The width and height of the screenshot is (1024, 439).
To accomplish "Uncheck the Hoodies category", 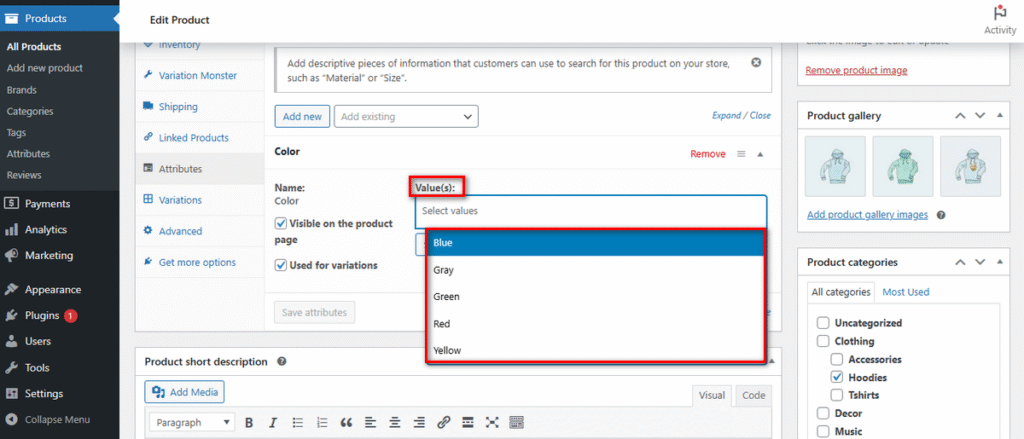I will coord(837,377).
